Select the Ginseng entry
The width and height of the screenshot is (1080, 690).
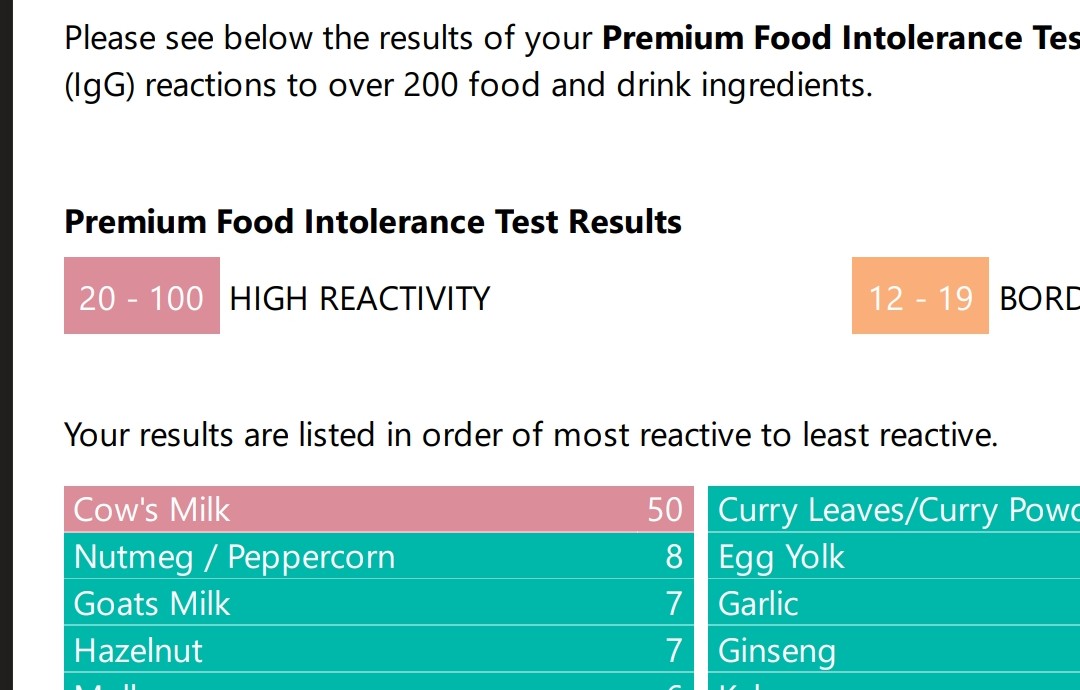click(x=776, y=651)
